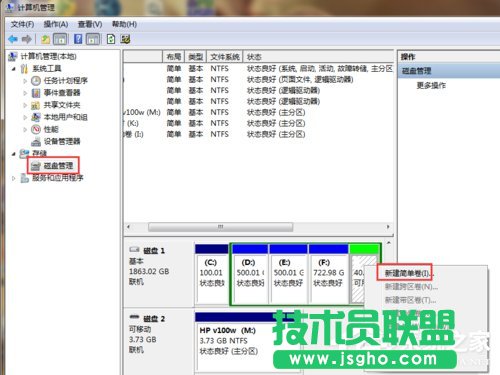
Task: Open the 操作(A) menu
Action: [x=56, y=24]
